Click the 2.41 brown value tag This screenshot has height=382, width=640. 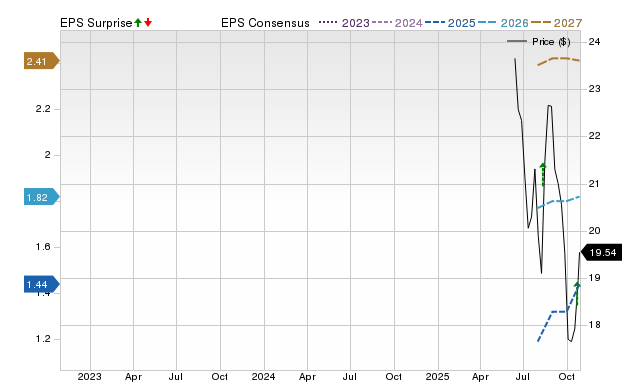click(42, 61)
